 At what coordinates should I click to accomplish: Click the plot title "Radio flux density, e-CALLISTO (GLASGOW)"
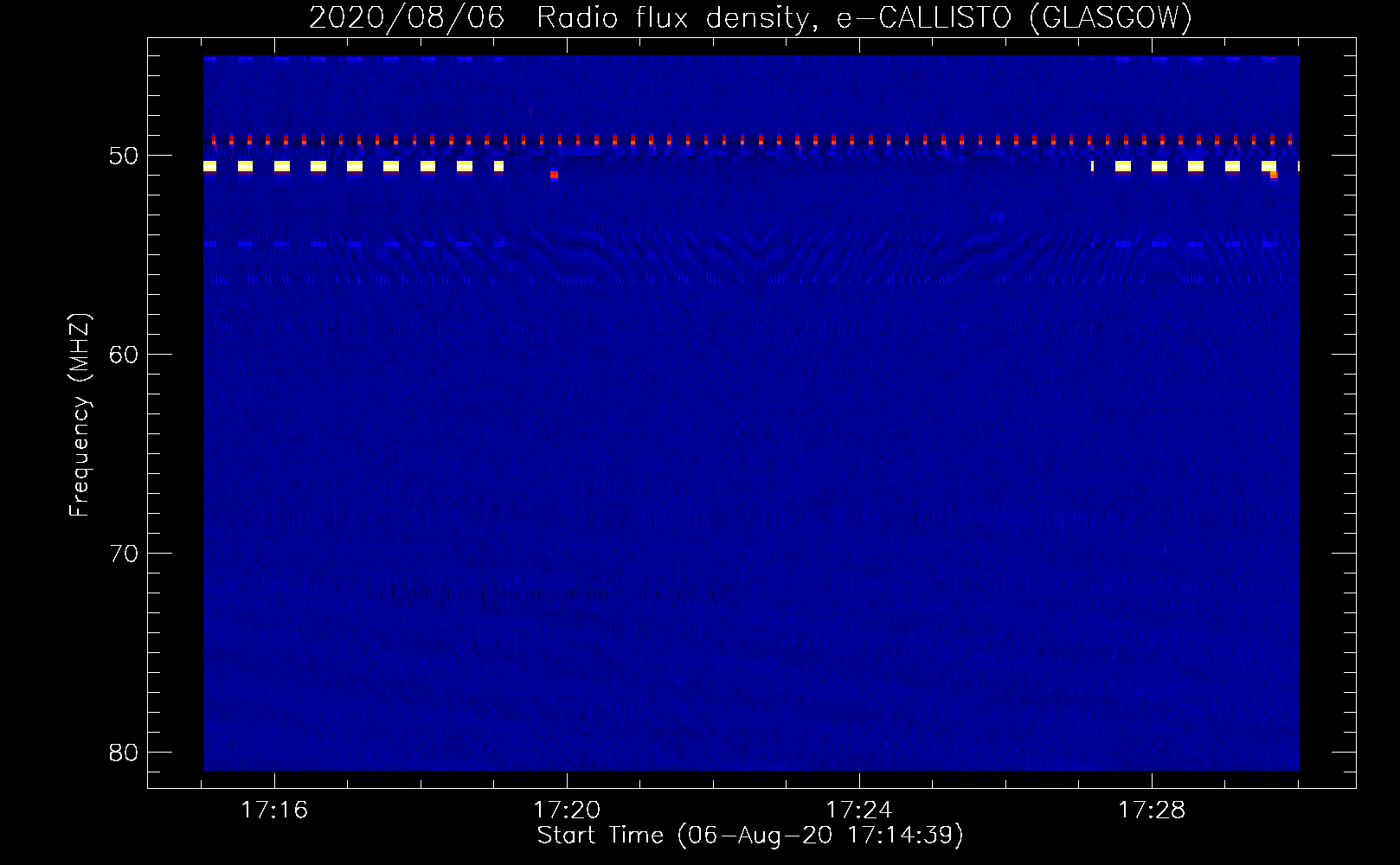click(864, 18)
